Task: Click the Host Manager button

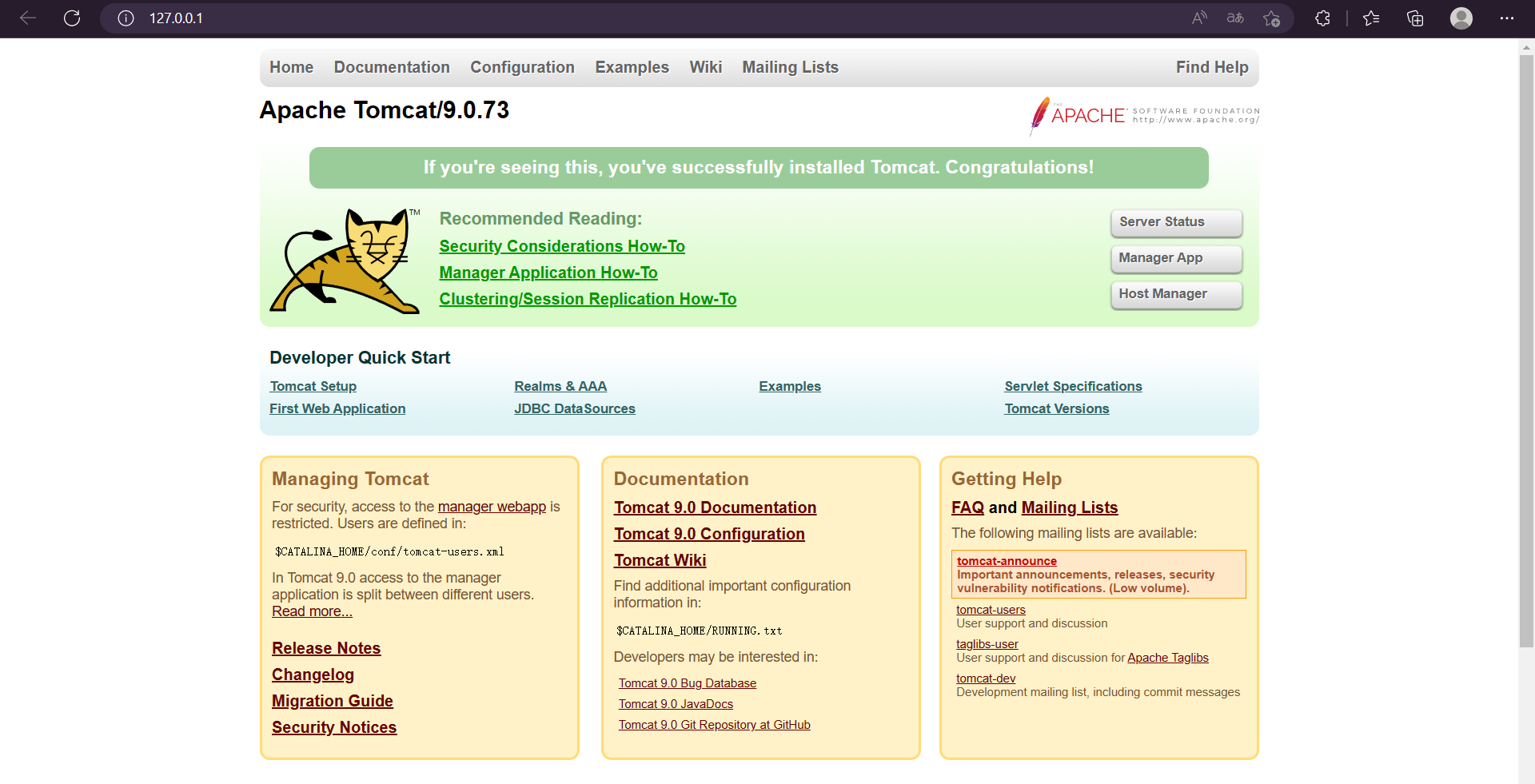Action: tap(1176, 294)
